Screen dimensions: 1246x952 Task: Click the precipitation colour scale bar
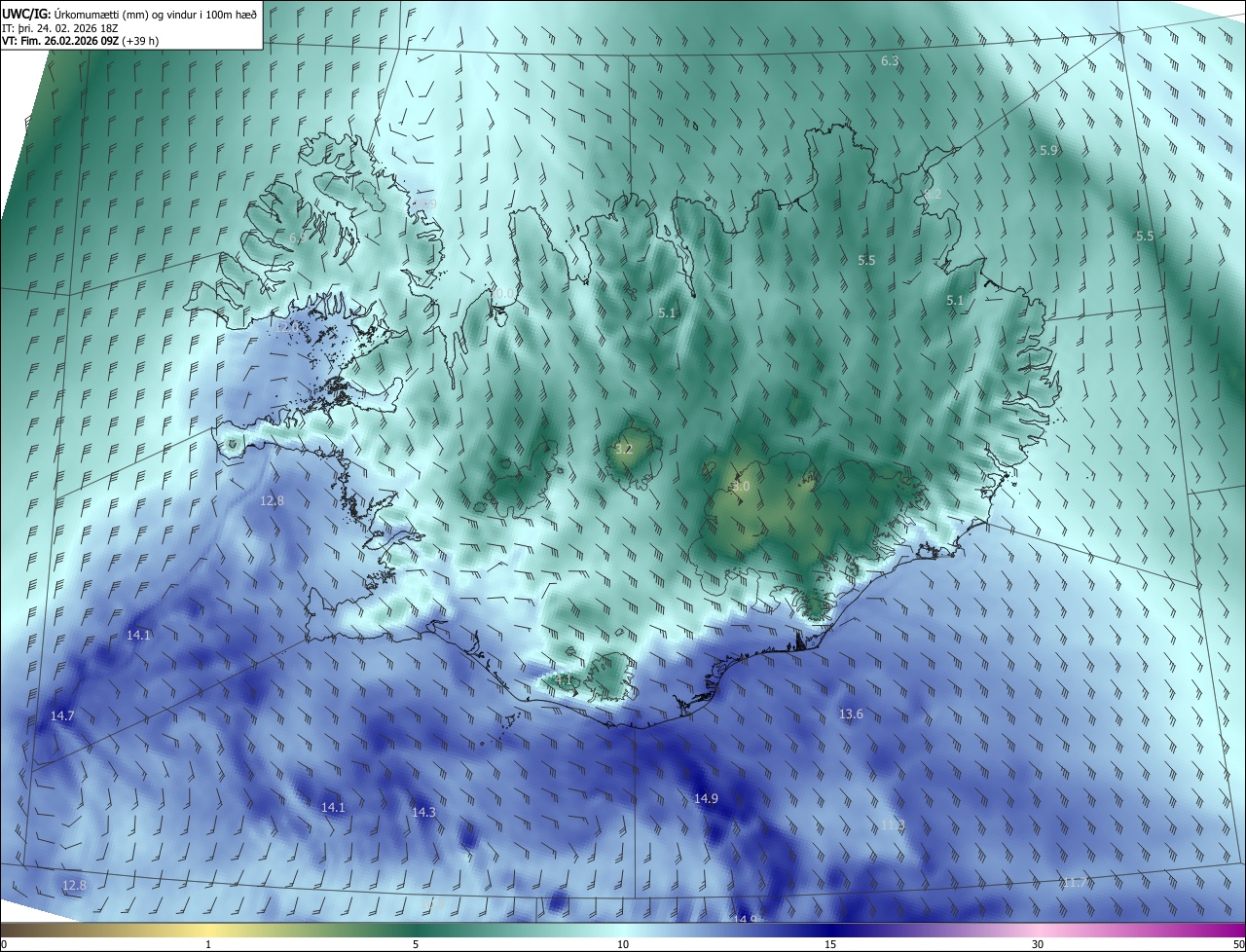pyautogui.click(x=623, y=931)
